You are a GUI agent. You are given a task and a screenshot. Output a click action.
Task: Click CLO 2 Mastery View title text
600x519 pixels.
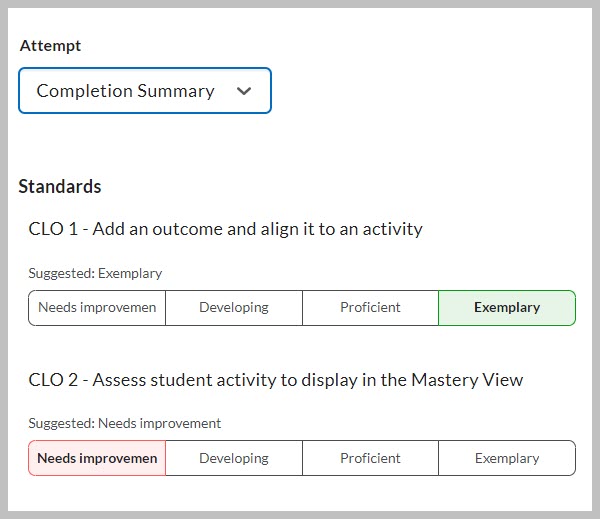coord(276,380)
